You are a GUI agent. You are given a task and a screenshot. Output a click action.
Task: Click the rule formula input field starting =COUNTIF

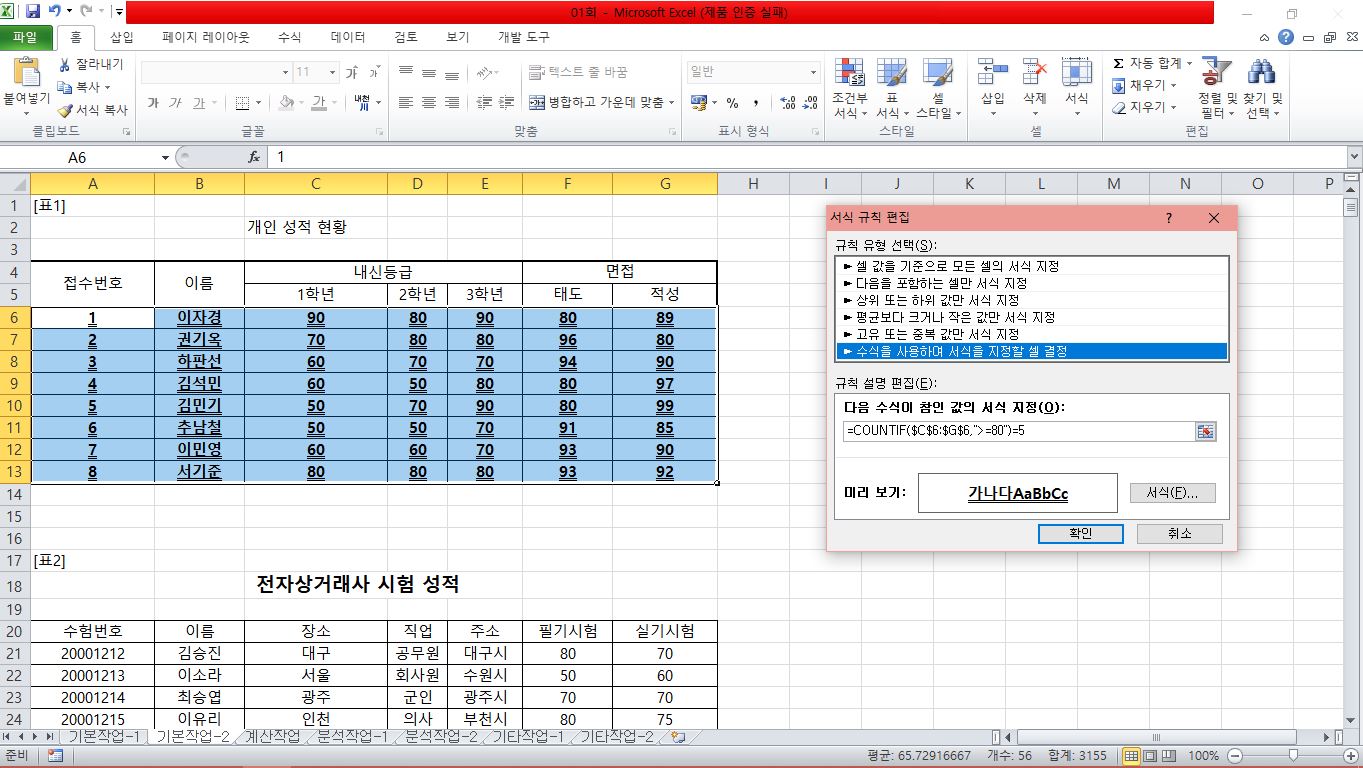(x=1017, y=431)
